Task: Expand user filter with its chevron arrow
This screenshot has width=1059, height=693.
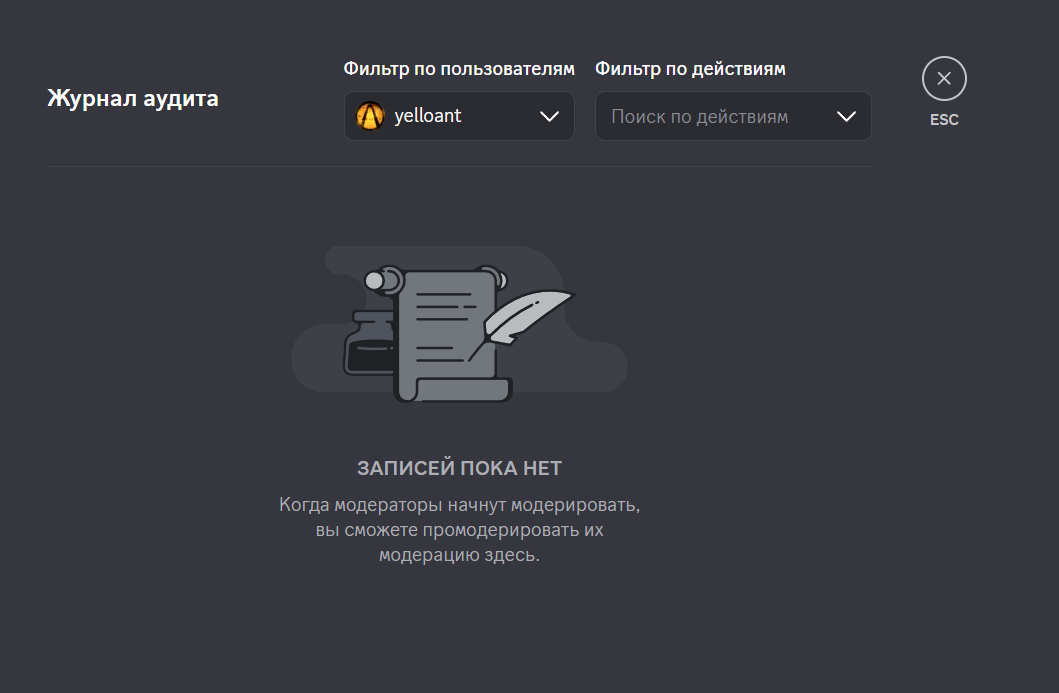Action: [549, 116]
